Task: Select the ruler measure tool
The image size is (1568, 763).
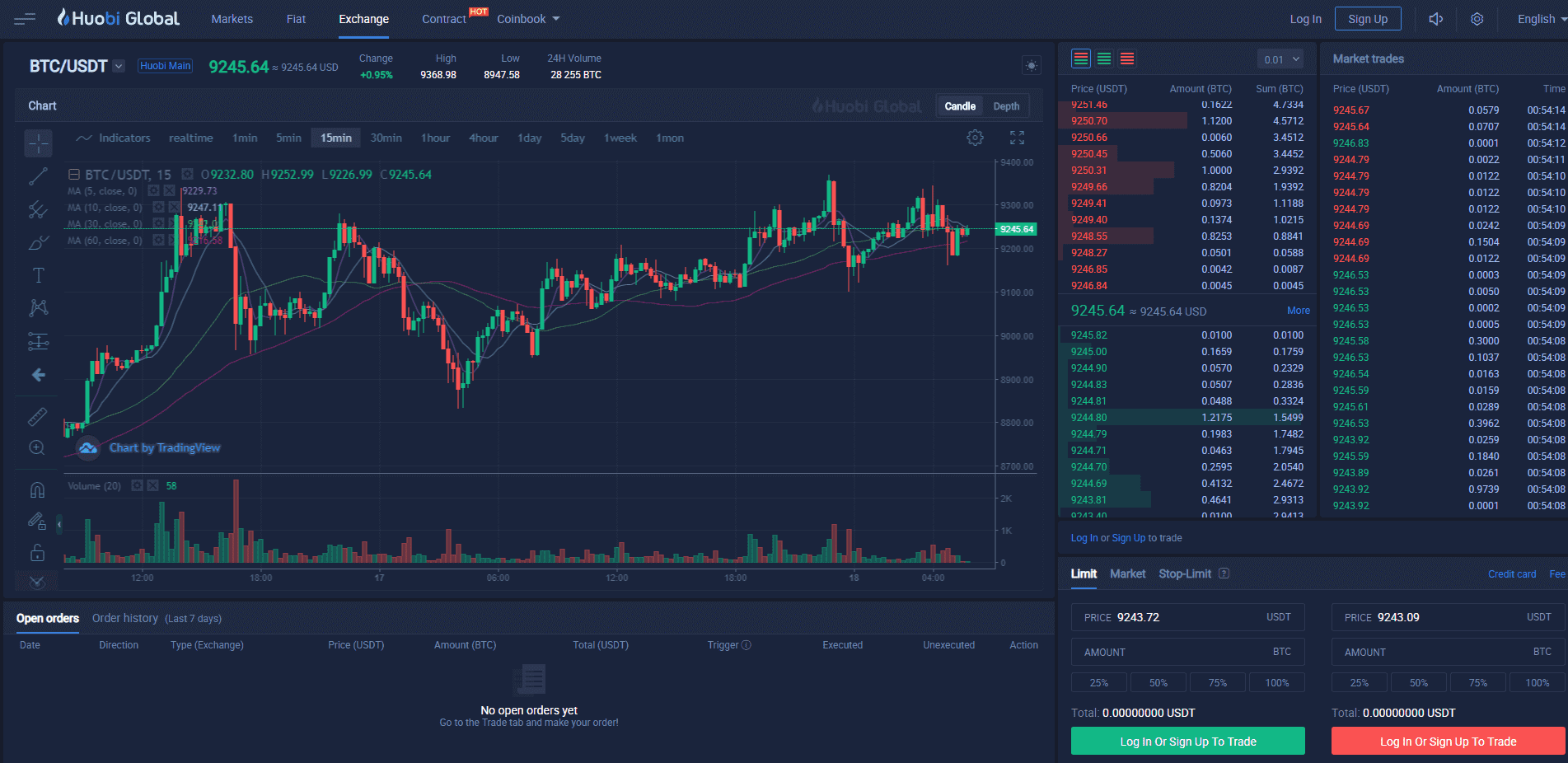Action: point(38,416)
